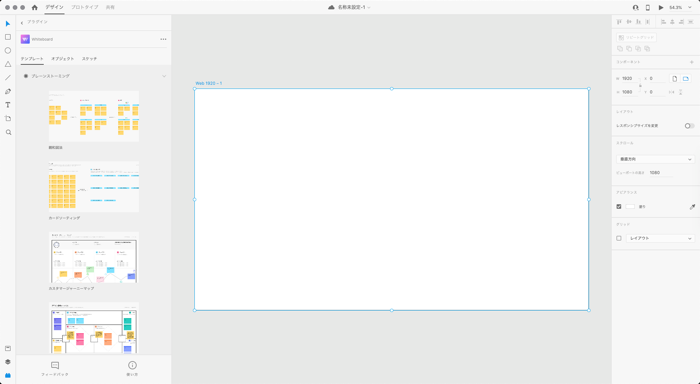The image size is (700, 384).
Task: Switch to the Prototype tab
Action: (85, 8)
